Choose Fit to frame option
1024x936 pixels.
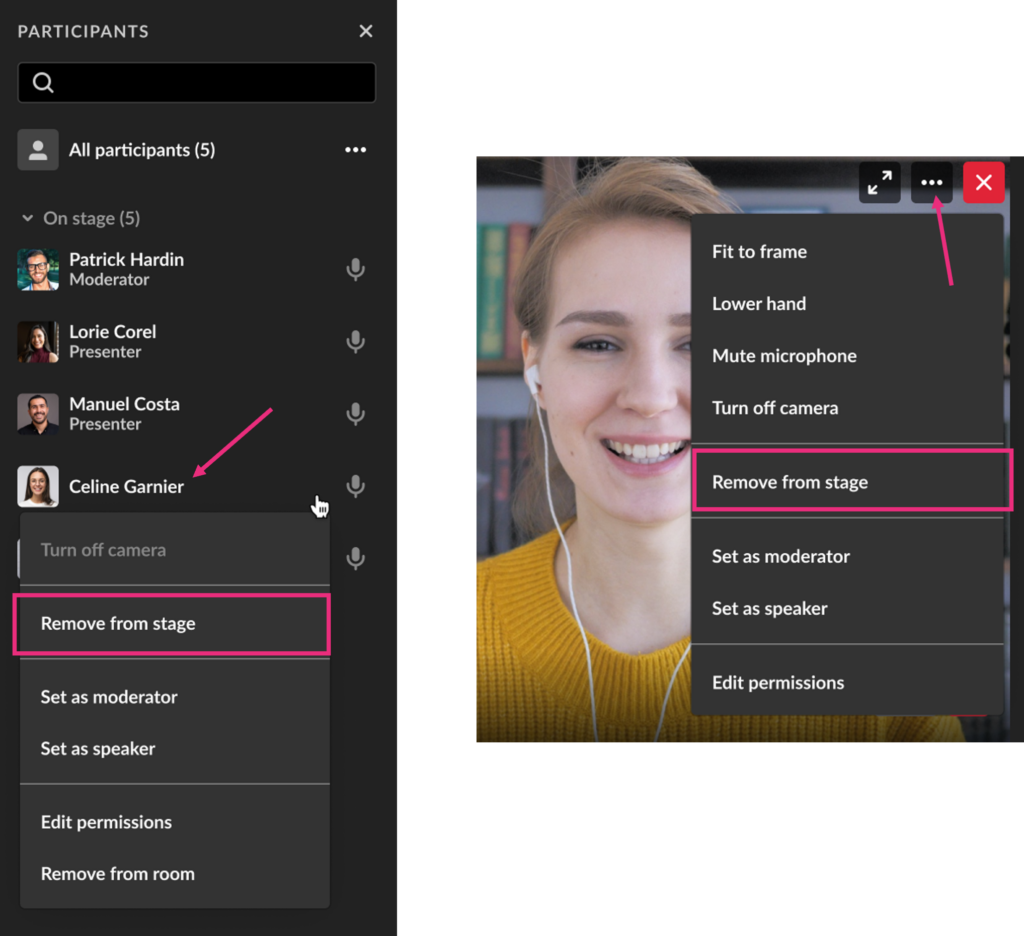(759, 252)
